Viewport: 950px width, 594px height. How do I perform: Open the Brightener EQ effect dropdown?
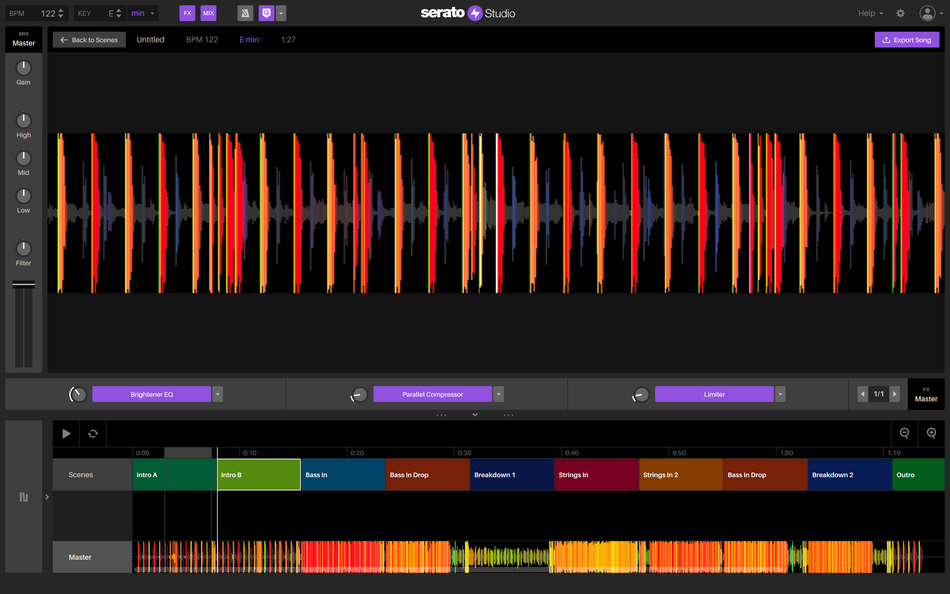point(217,394)
